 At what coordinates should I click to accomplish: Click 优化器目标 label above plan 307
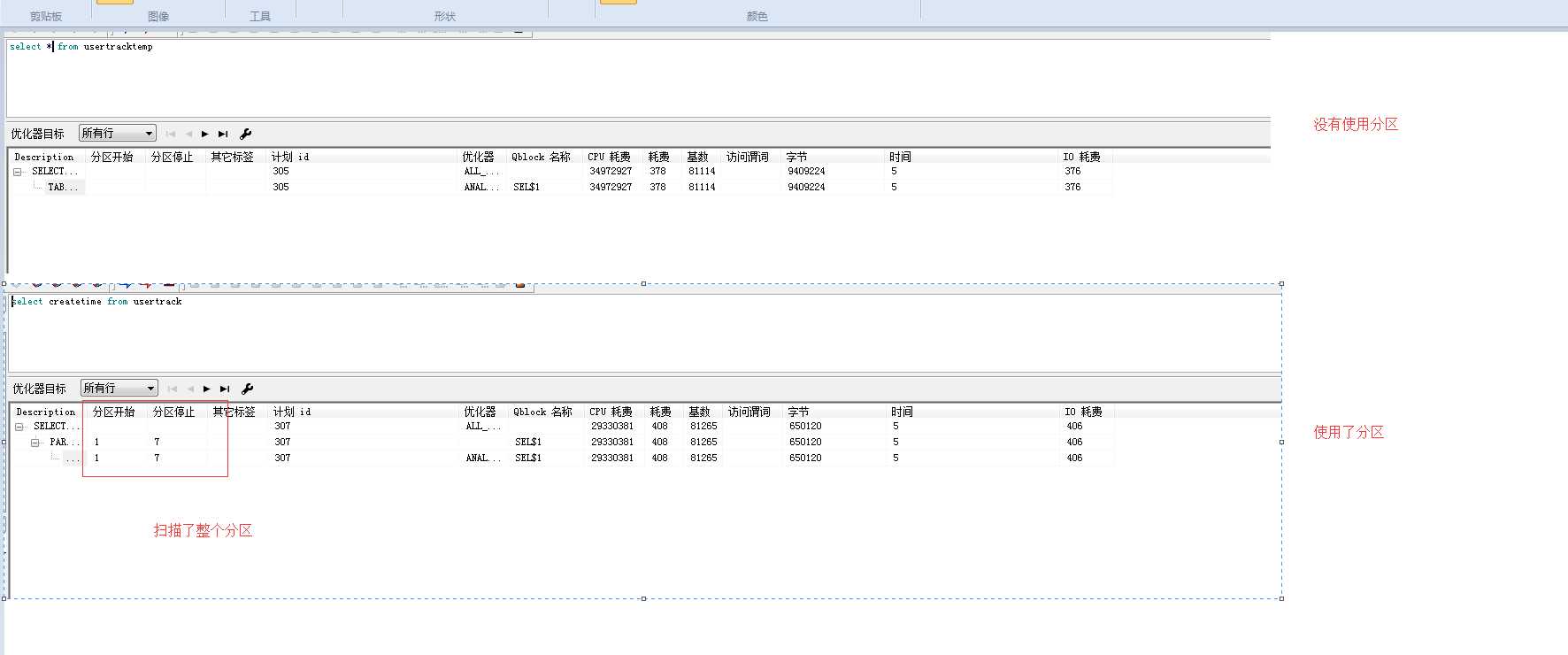[39, 389]
